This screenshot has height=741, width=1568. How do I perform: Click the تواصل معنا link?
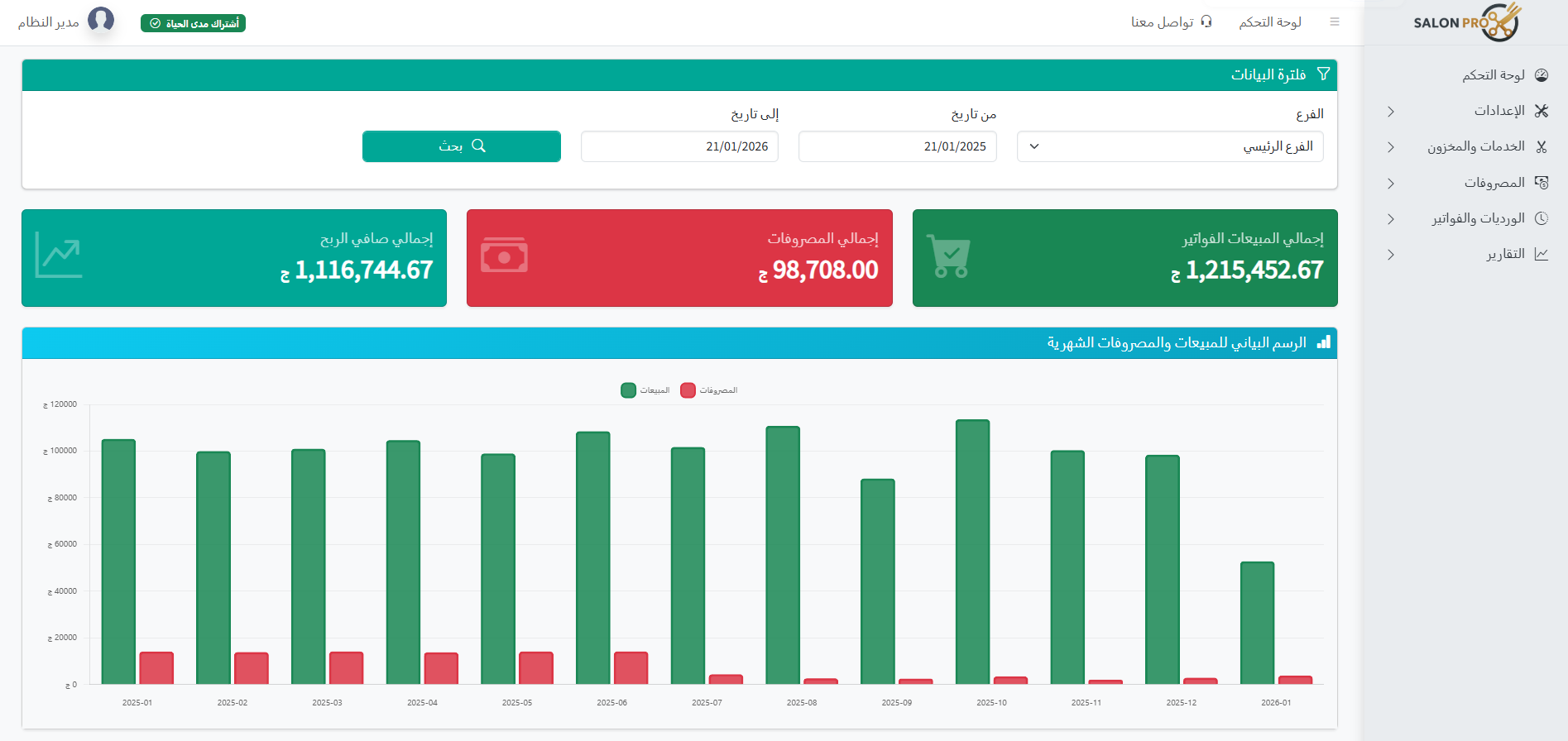point(1162,22)
